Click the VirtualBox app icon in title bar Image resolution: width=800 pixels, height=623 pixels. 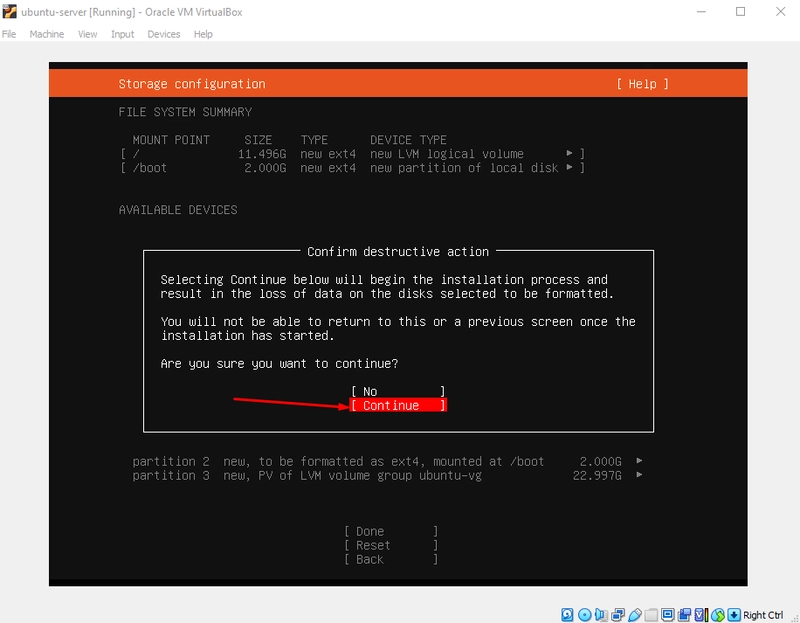tap(9, 11)
